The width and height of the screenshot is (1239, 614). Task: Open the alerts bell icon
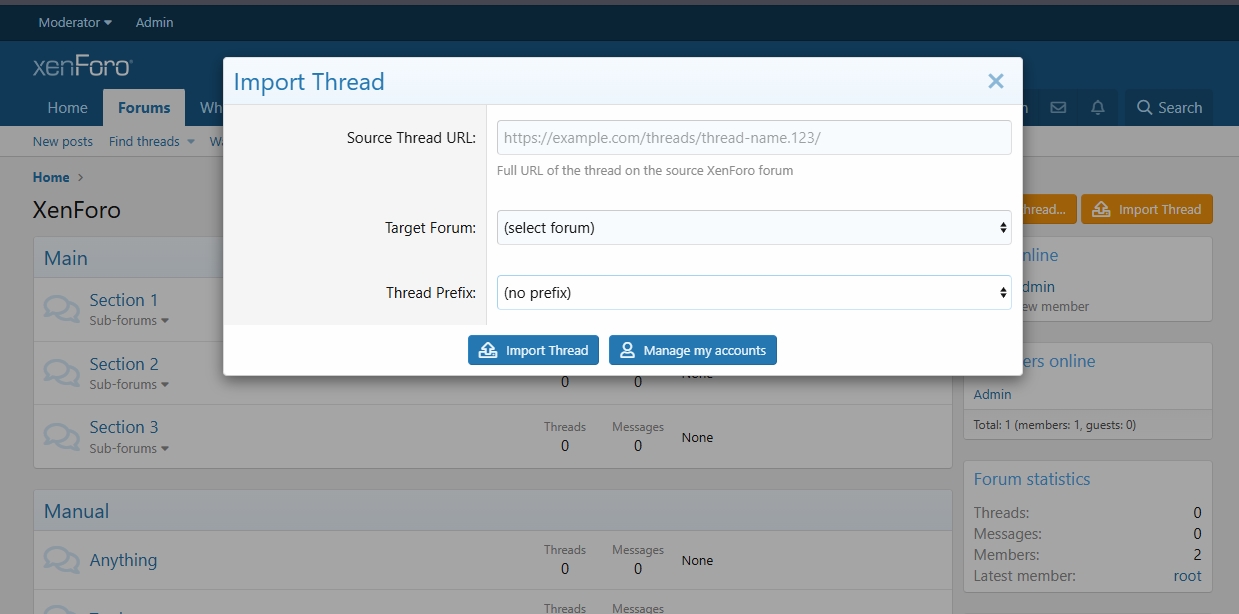coord(1098,108)
